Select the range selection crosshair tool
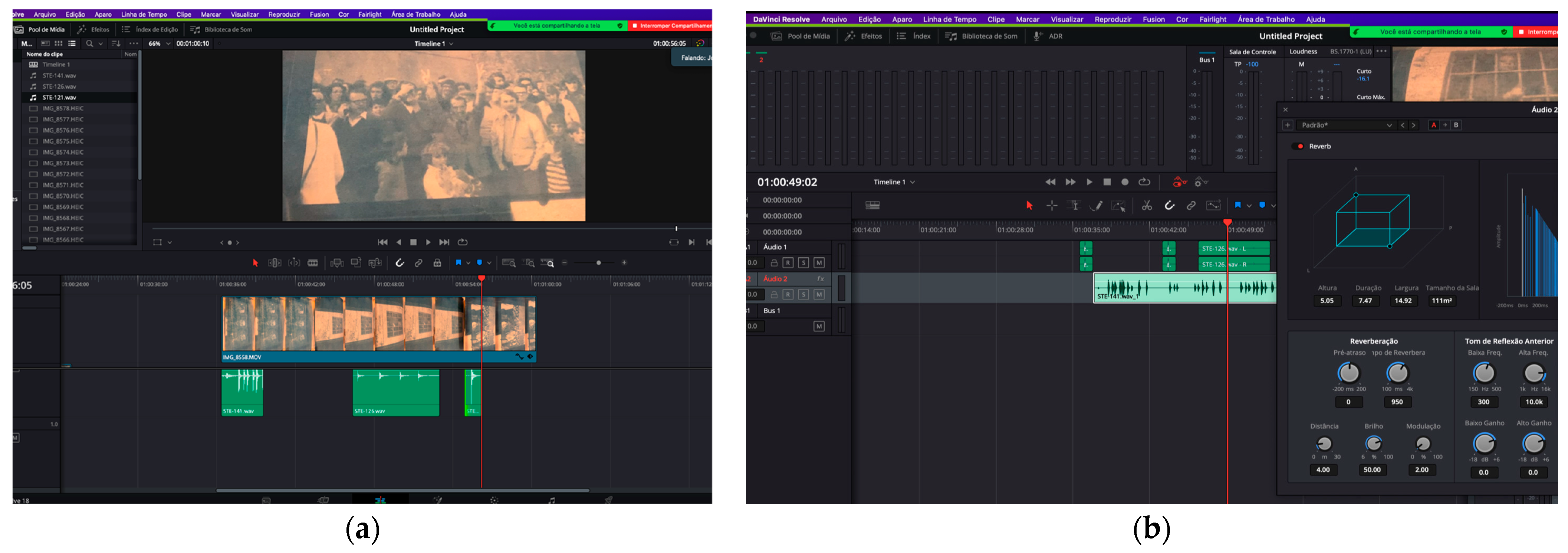This screenshot has height=553, width=1568. tap(1051, 206)
